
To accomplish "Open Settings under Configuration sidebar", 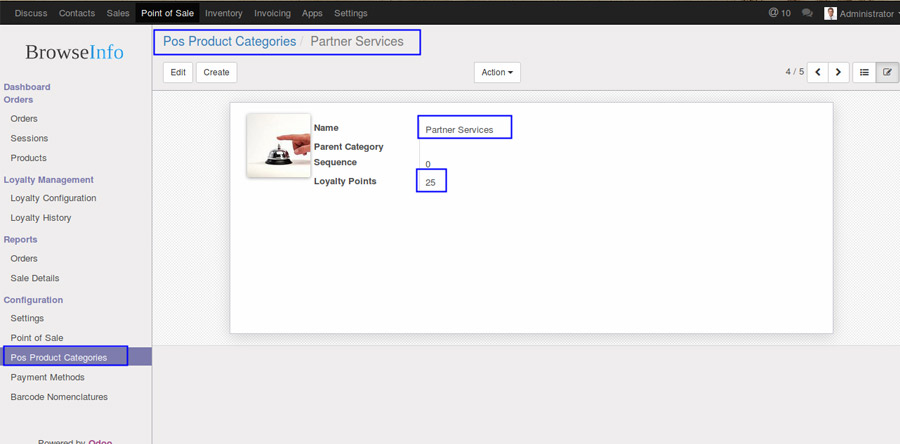I will tap(27, 318).
